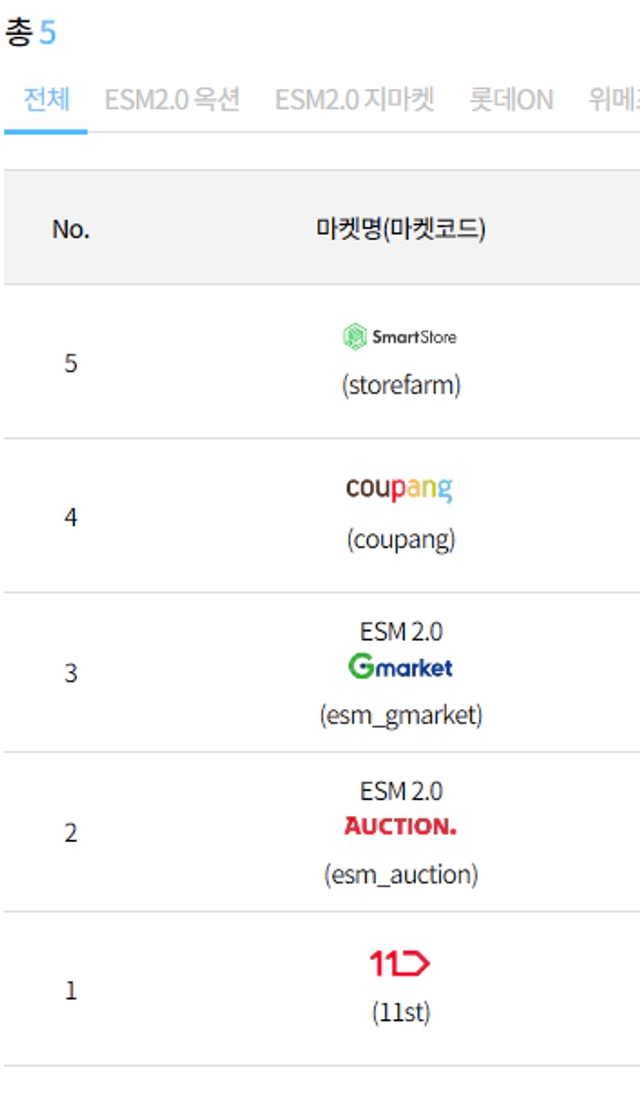
Task: Switch to the 롯데ON tab
Action: tap(511, 100)
